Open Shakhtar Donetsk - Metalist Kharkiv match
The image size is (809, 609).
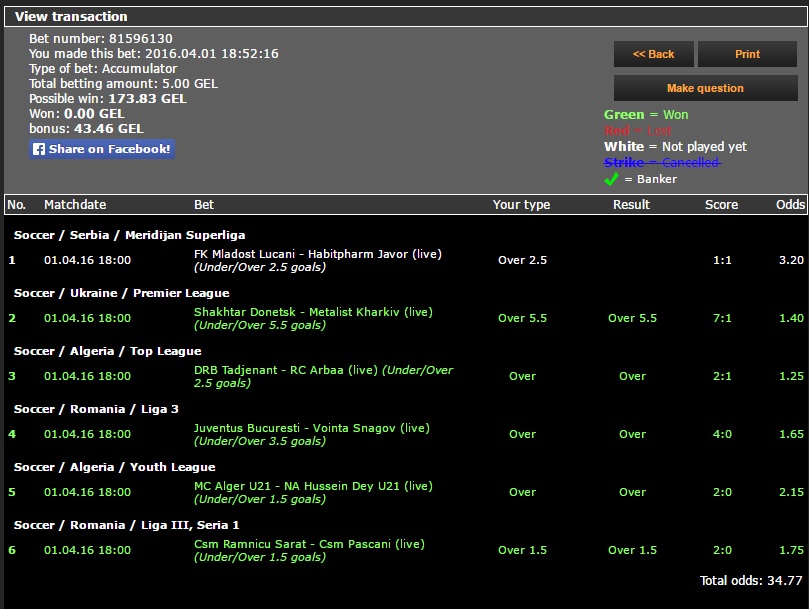tap(313, 312)
